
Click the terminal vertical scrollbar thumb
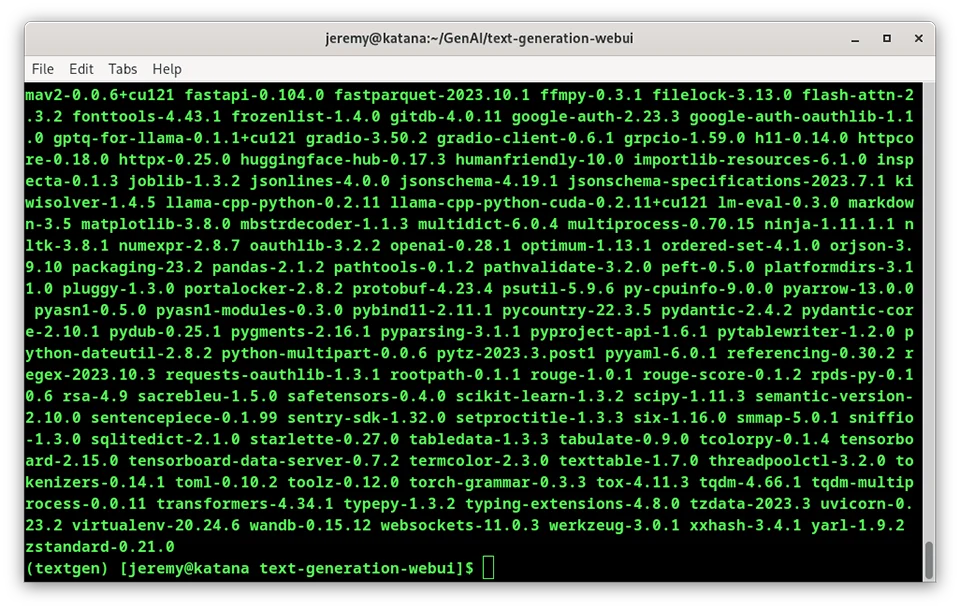click(929, 559)
